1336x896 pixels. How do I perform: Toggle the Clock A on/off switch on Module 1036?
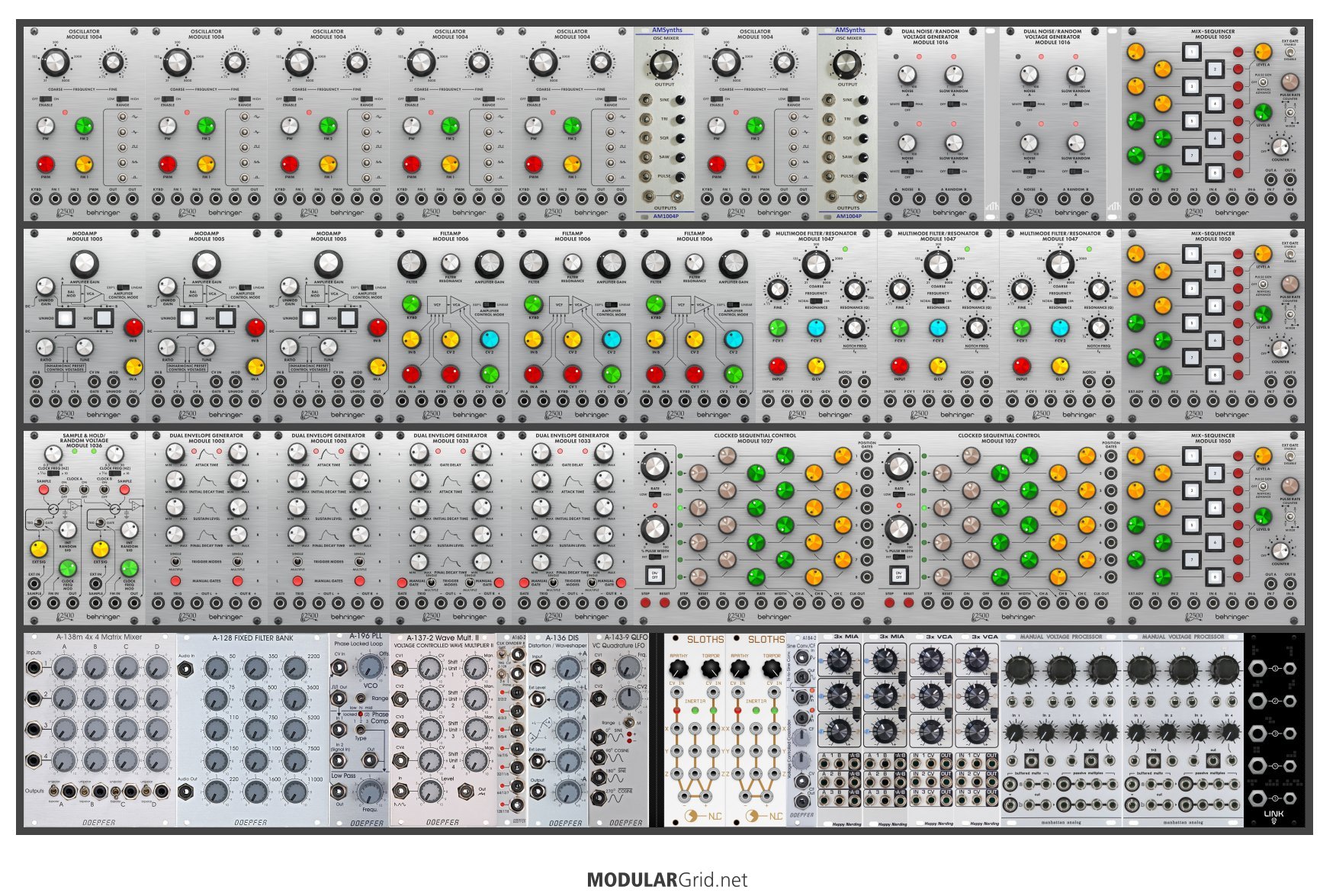point(64,489)
